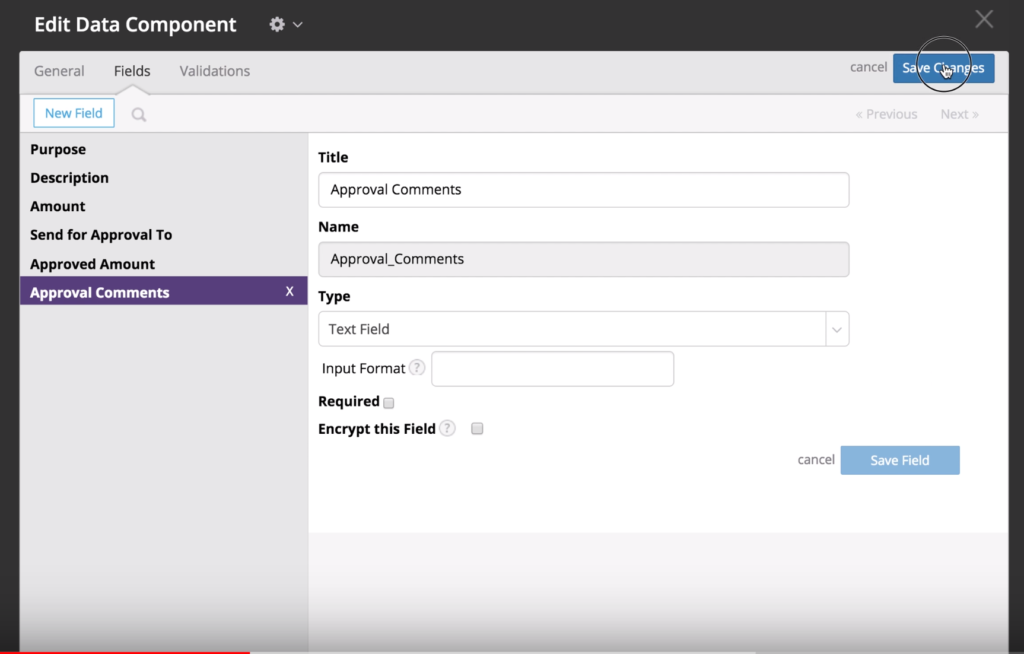Switch to the General tab
Image resolution: width=1024 pixels, height=654 pixels.
(x=58, y=71)
